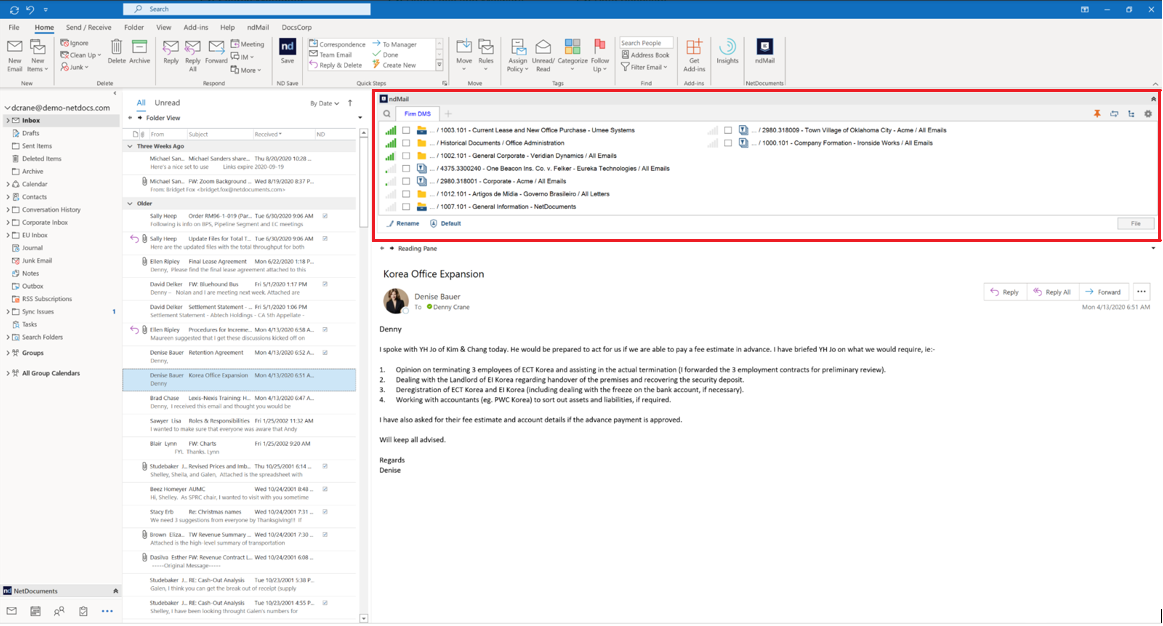Expand the Groups section in the folder pane
This screenshot has width=1163, height=626.
tap(8, 353)
